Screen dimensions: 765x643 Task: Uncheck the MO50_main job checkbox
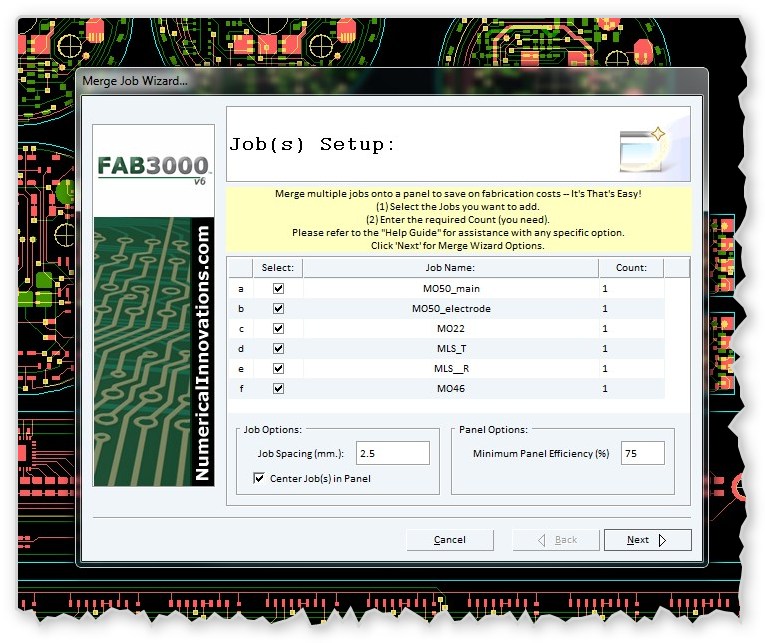(278, 288)
